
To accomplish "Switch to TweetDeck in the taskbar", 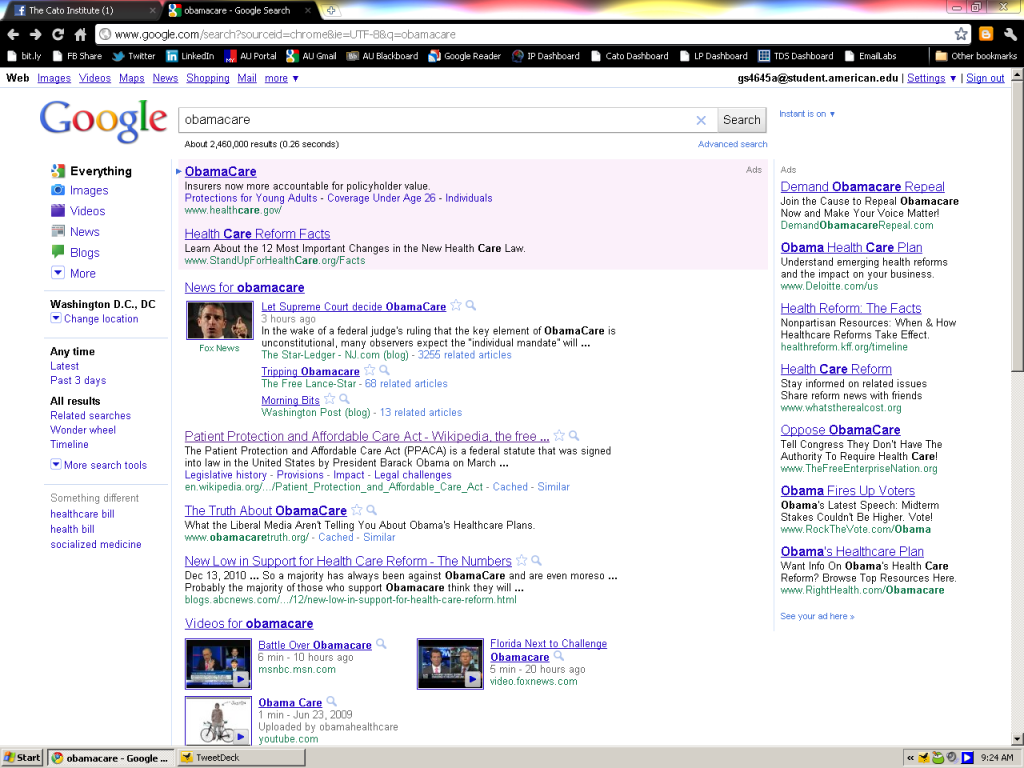I will (242, 758).
